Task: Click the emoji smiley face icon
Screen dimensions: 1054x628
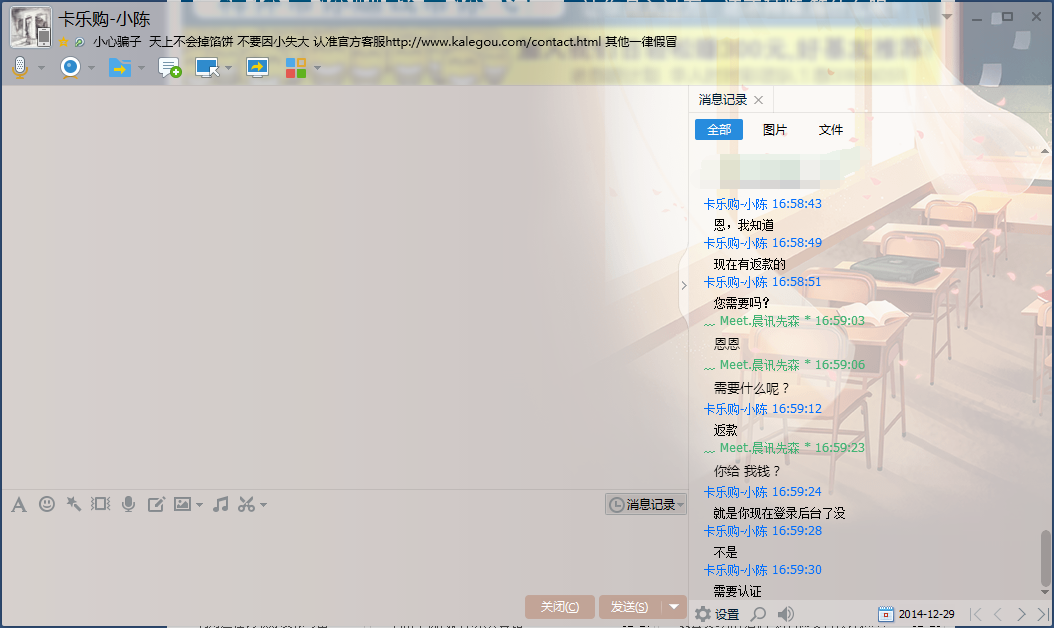Action: [47, 505]
